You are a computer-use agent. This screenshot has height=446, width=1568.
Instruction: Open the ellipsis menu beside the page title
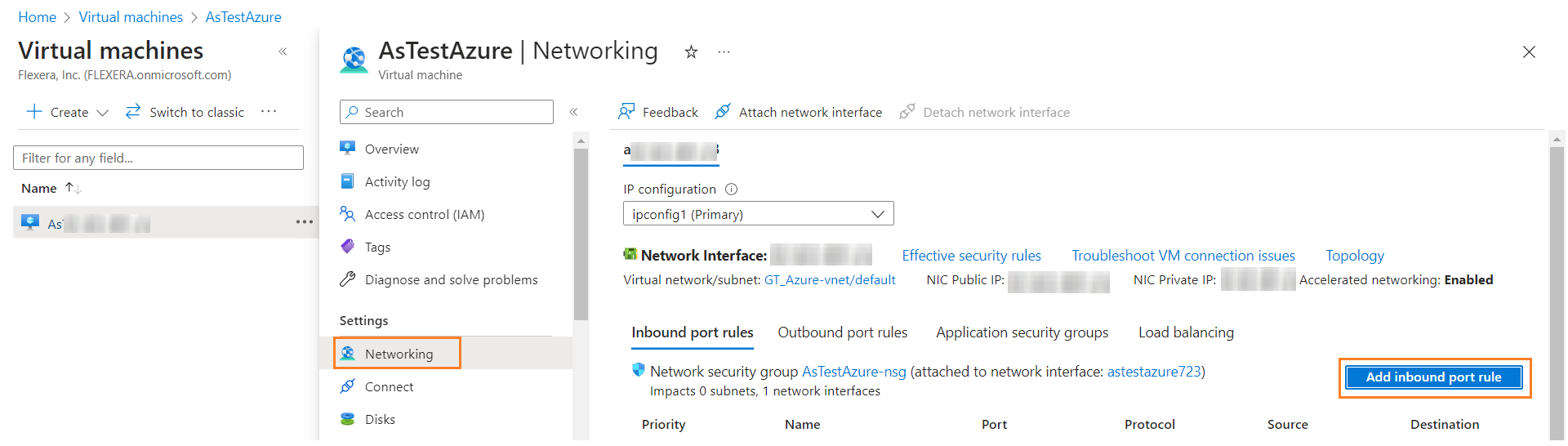coord(724,52)
